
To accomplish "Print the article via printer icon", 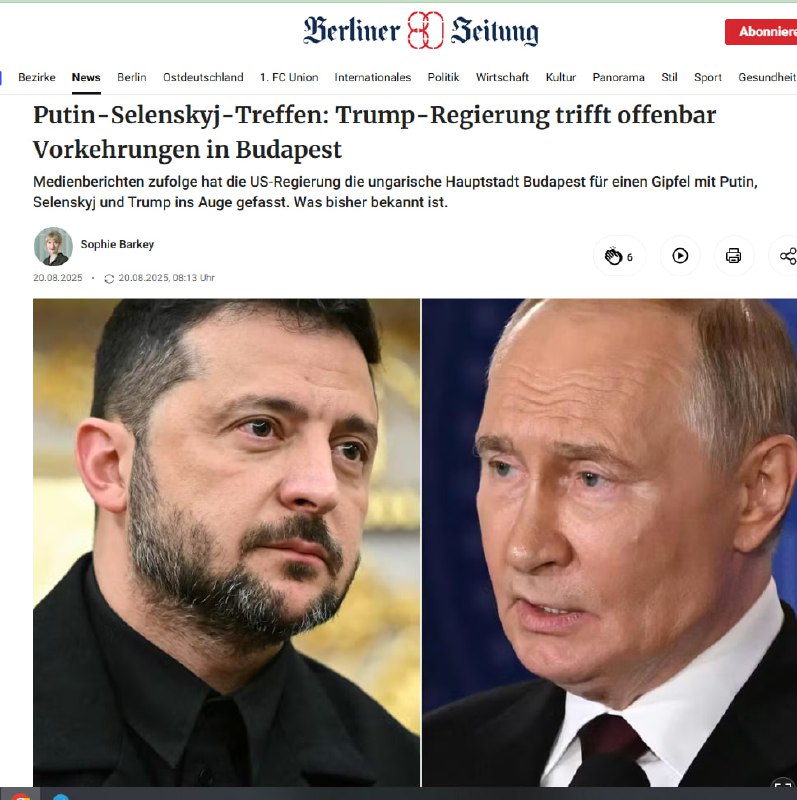I will [x=733, y=256].
